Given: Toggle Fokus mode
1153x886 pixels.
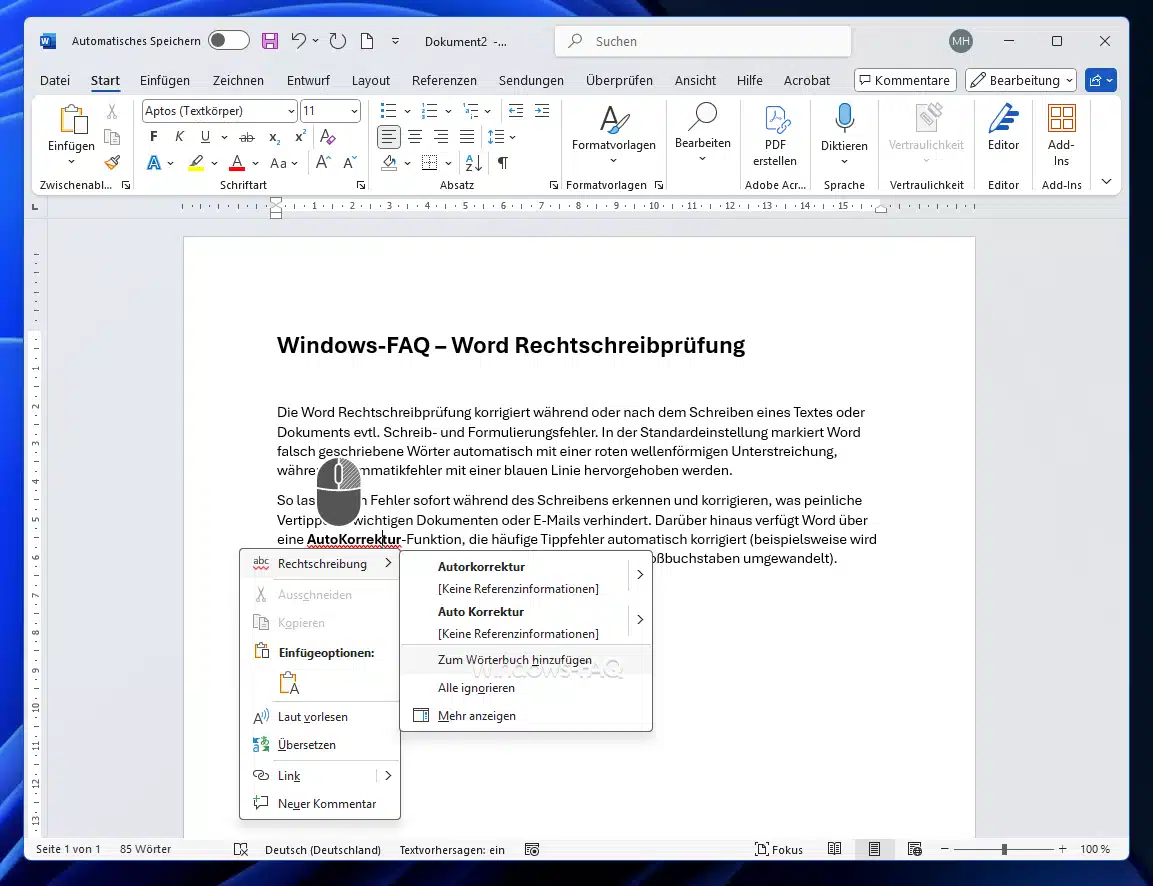Looking at the screenshot, I should pyautogui.click(x=779, y=849).
